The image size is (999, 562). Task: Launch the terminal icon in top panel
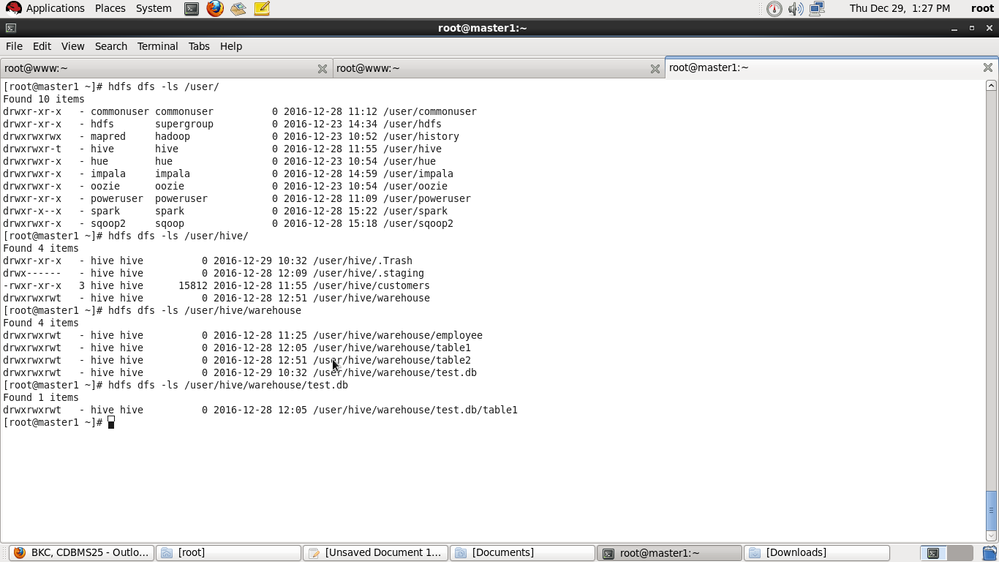191,9
